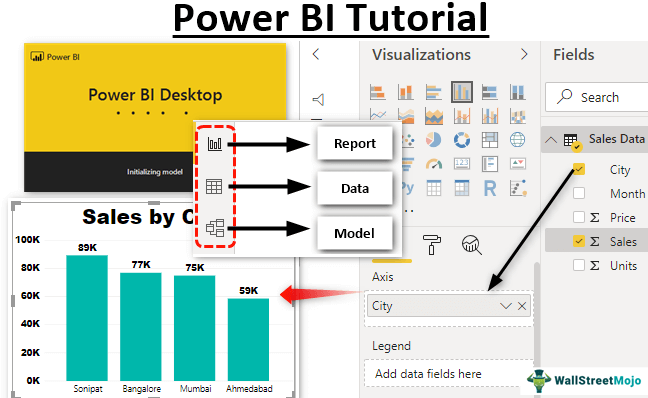Click the Report label button
Screen dimensions: 648x398
pos(355,143)
